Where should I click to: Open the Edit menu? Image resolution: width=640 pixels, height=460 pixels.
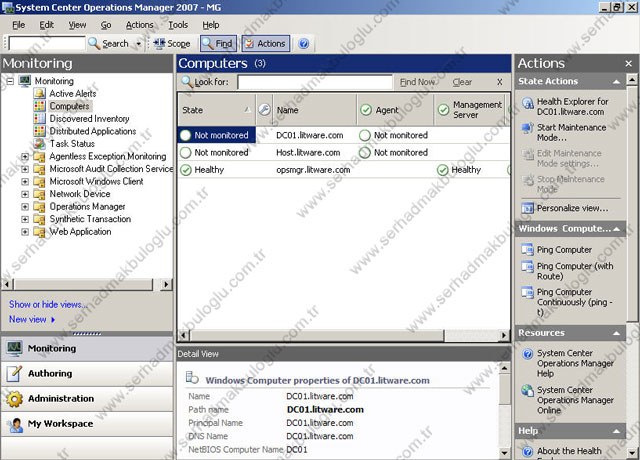click(x=47, y=25)
